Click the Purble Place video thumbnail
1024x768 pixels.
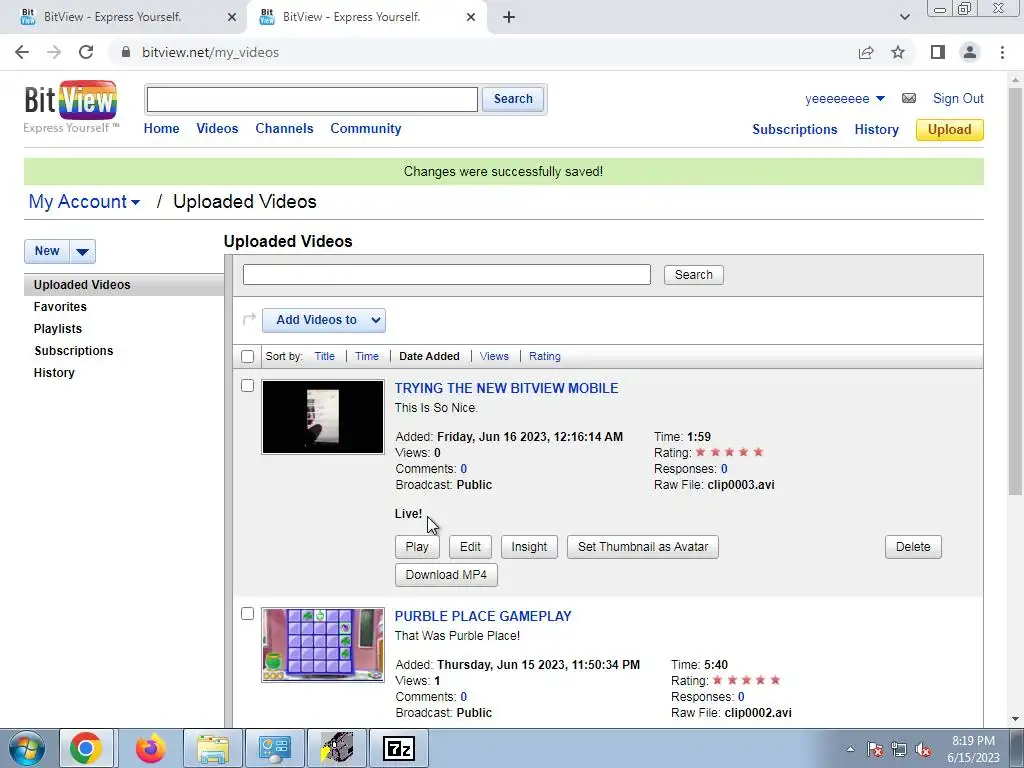pyautogui.click(x=323, y=645)
